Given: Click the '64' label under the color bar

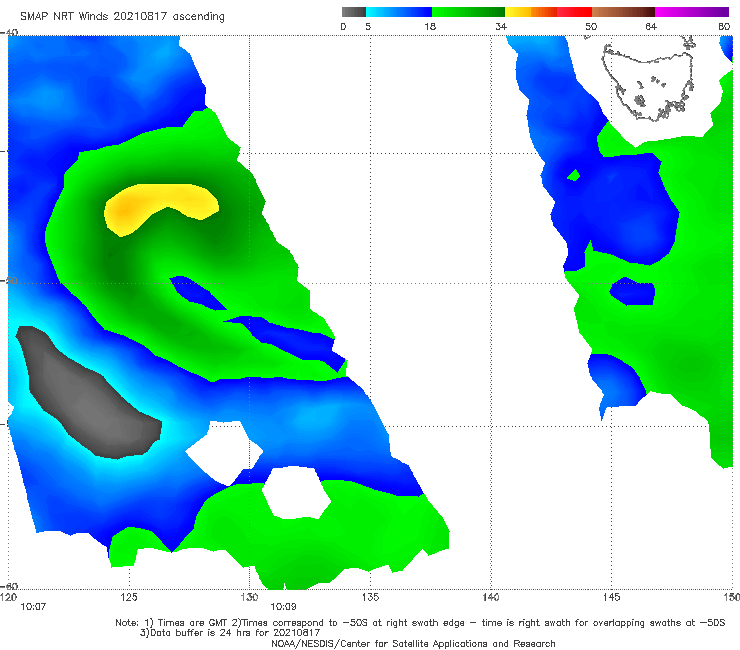Looking at the screenshot, I should click(651, 26).
